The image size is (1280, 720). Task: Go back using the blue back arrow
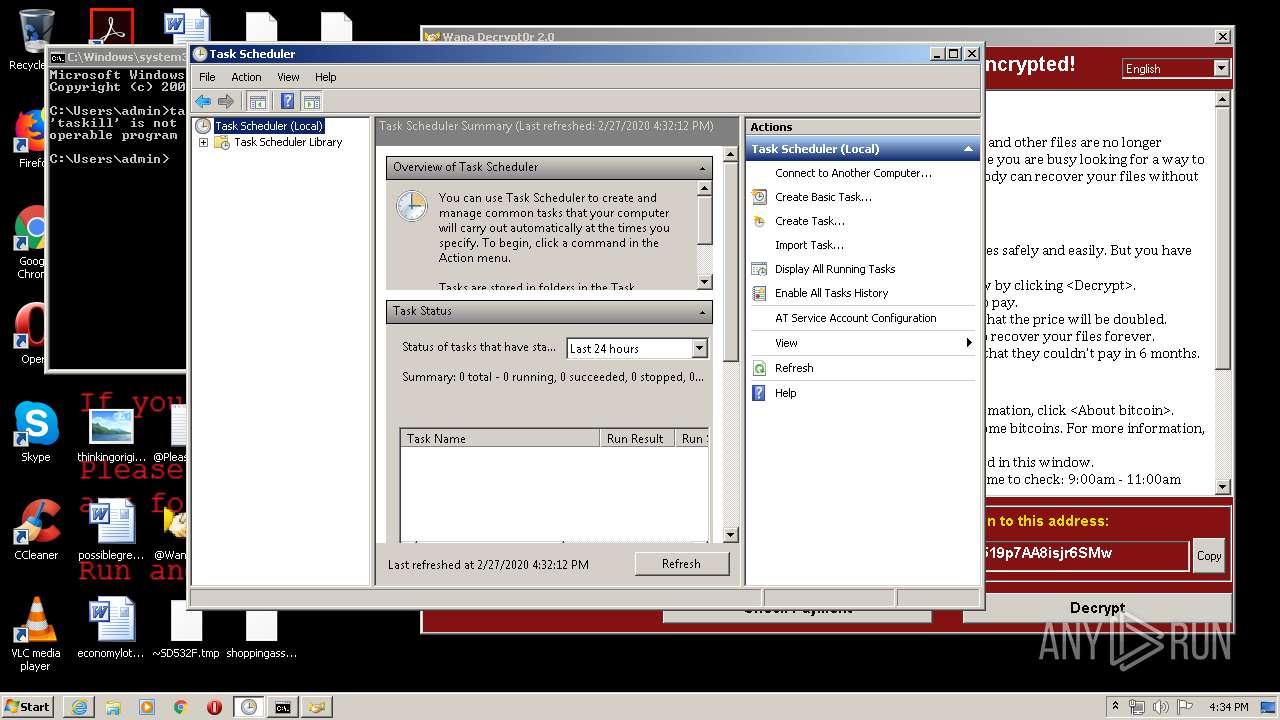pyautogui.click(x=203, y=101)
